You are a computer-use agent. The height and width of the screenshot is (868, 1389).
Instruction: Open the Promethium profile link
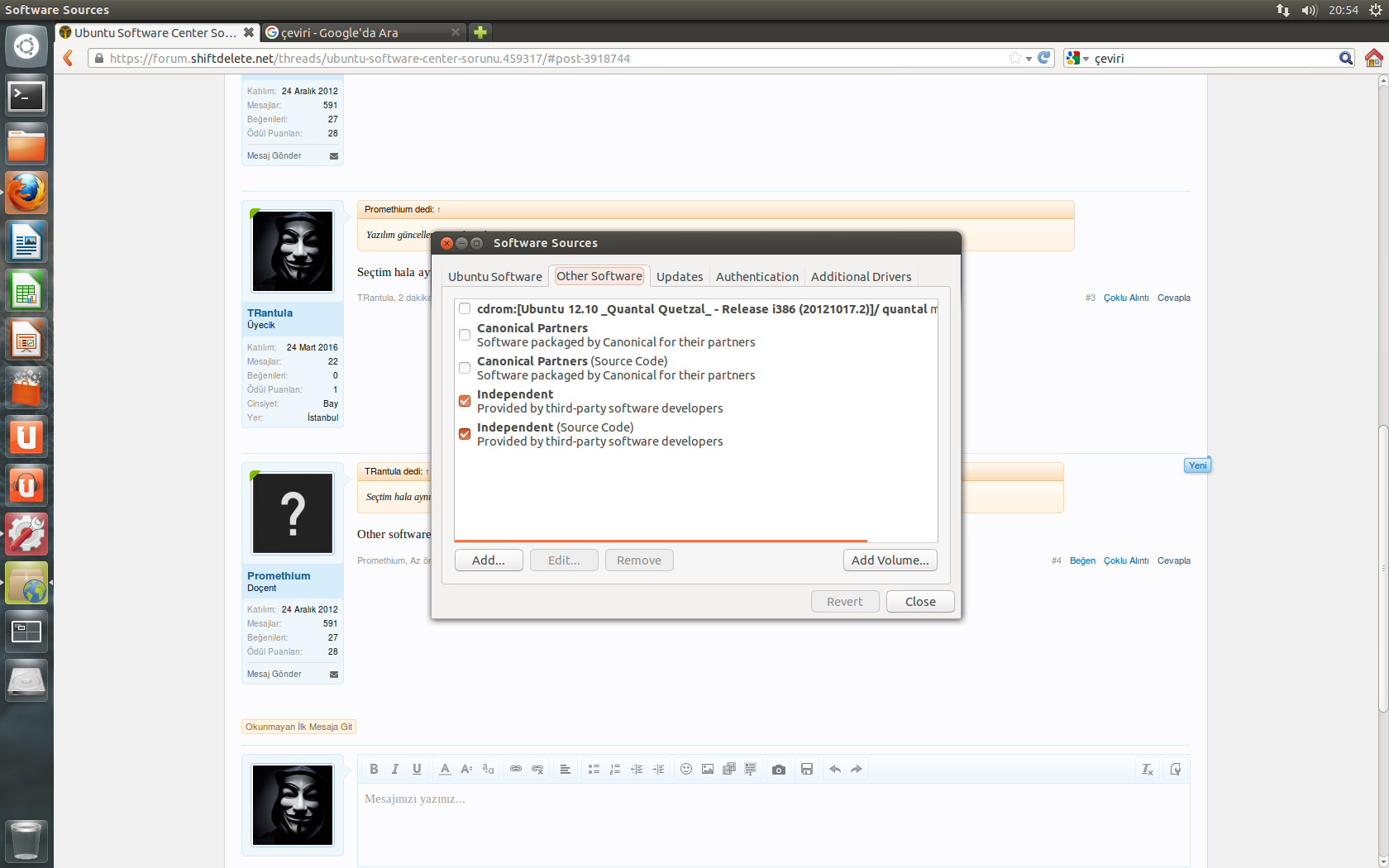(x=279, y=575)
